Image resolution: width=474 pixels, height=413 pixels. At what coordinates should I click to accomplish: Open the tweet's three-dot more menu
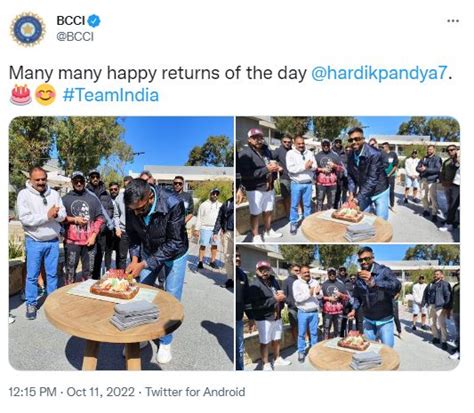point(453,21)
